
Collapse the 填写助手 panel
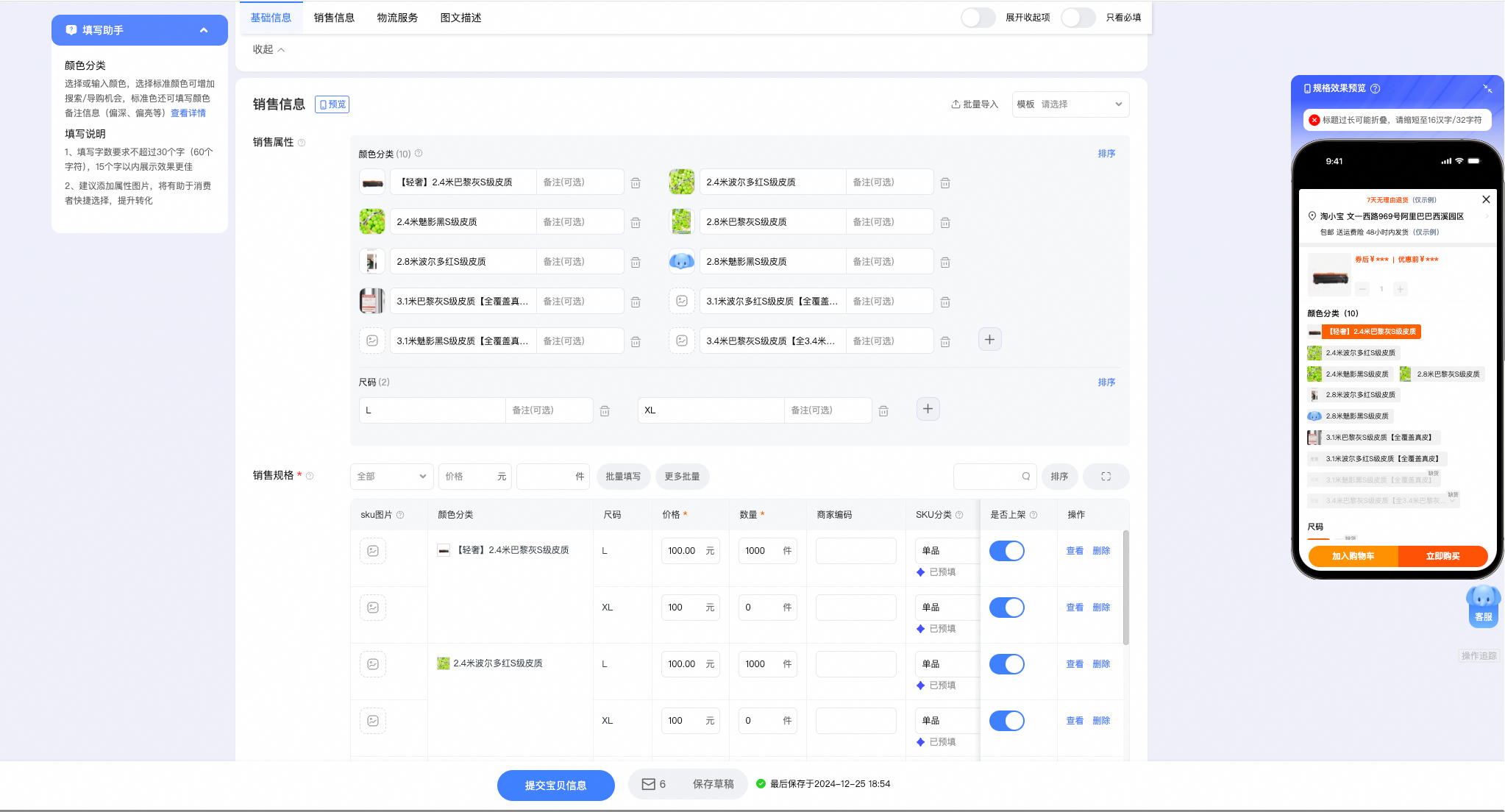(204, 30)
